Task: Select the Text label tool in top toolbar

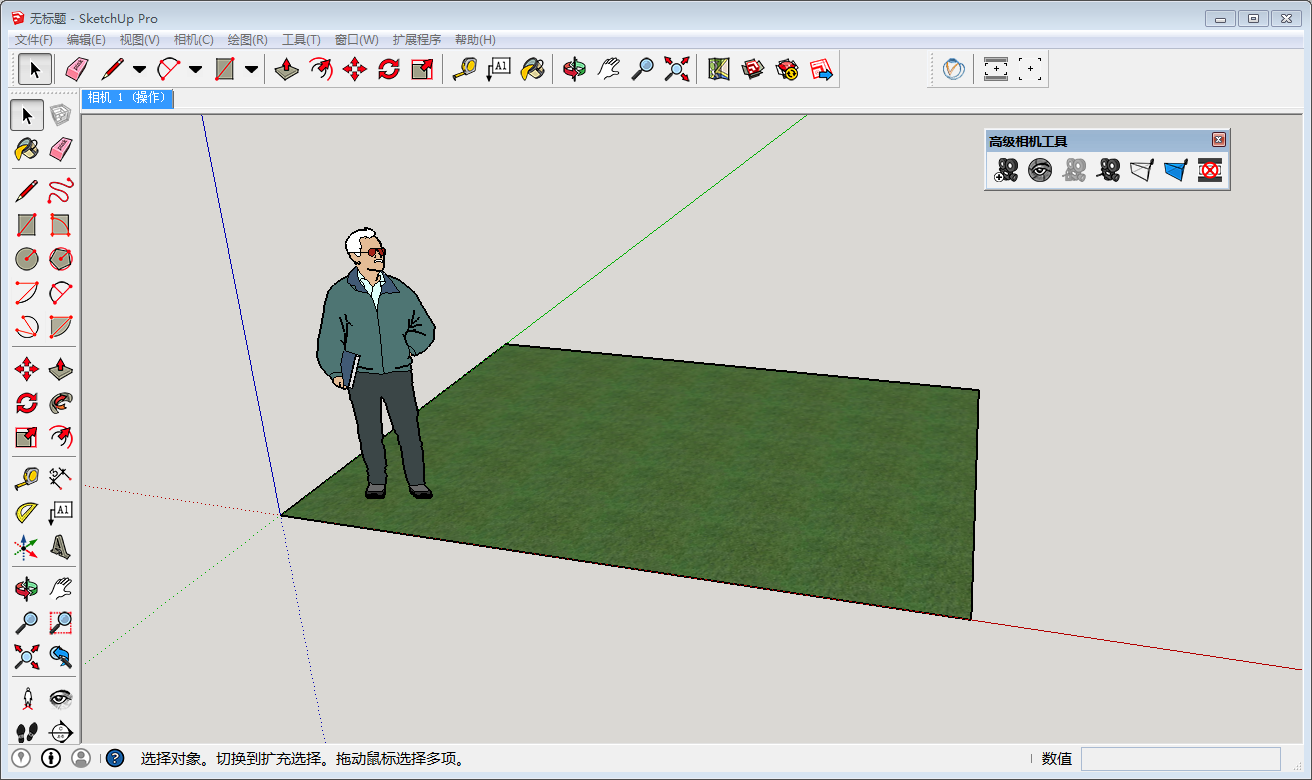Action: click(x=498, y=69)
